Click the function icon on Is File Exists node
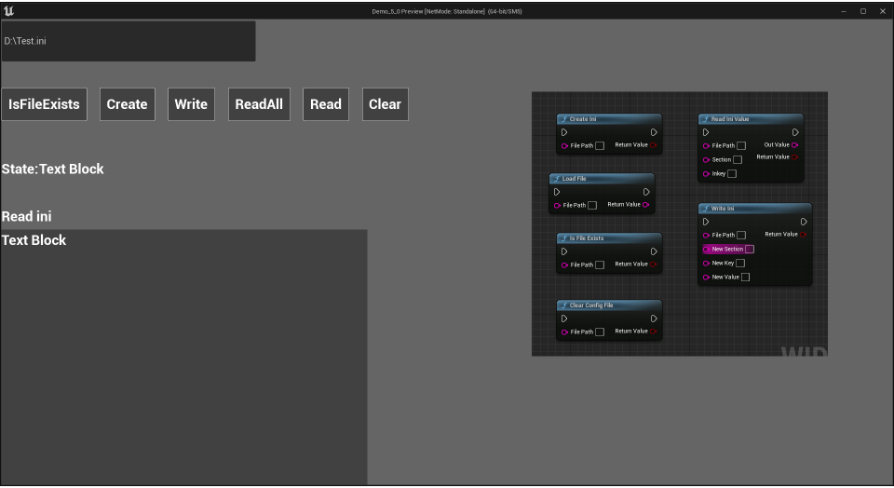 [564, 238]
